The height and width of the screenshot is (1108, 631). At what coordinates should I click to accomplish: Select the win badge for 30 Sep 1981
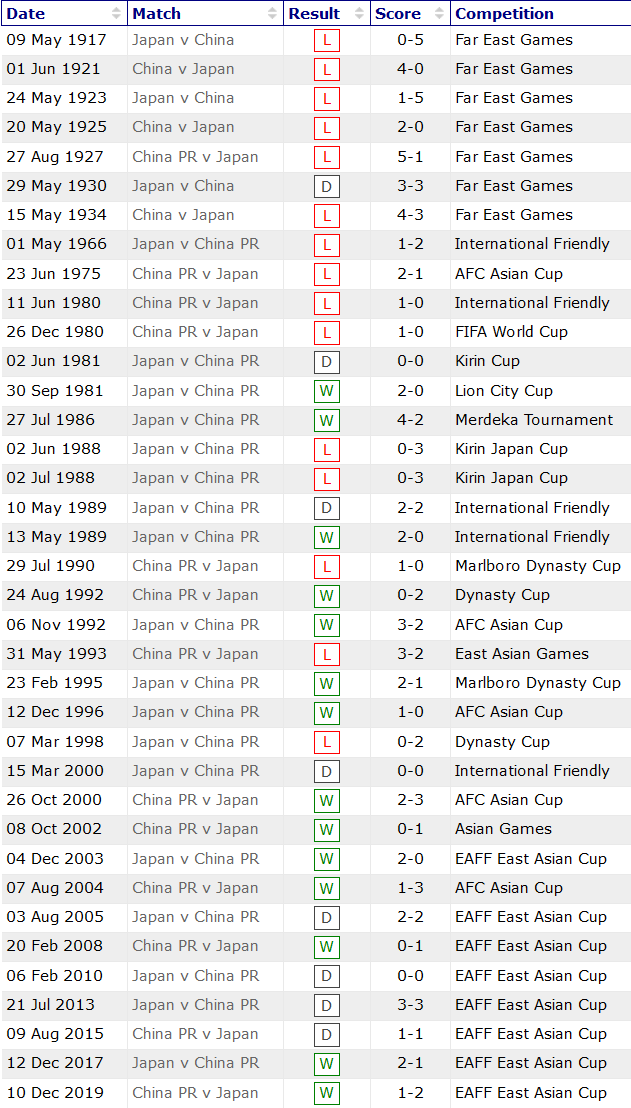(x=326, y=392)
